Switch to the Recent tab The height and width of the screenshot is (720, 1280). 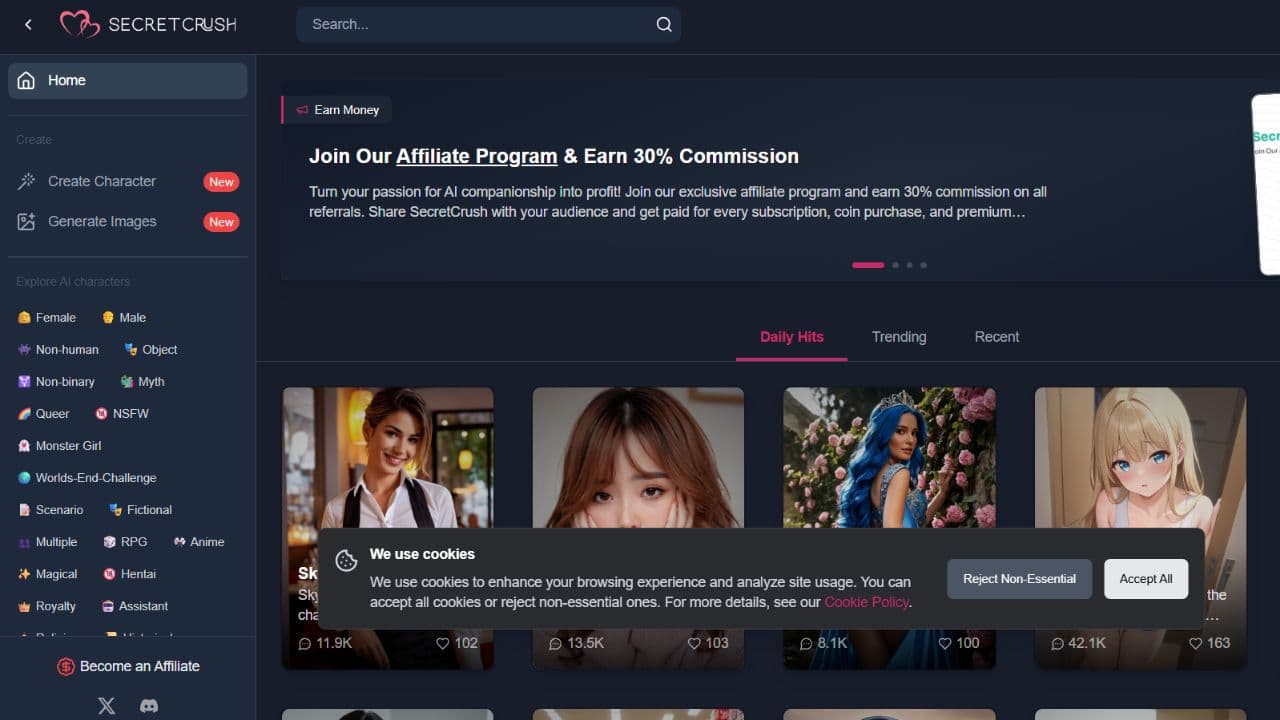pos(996,337)
